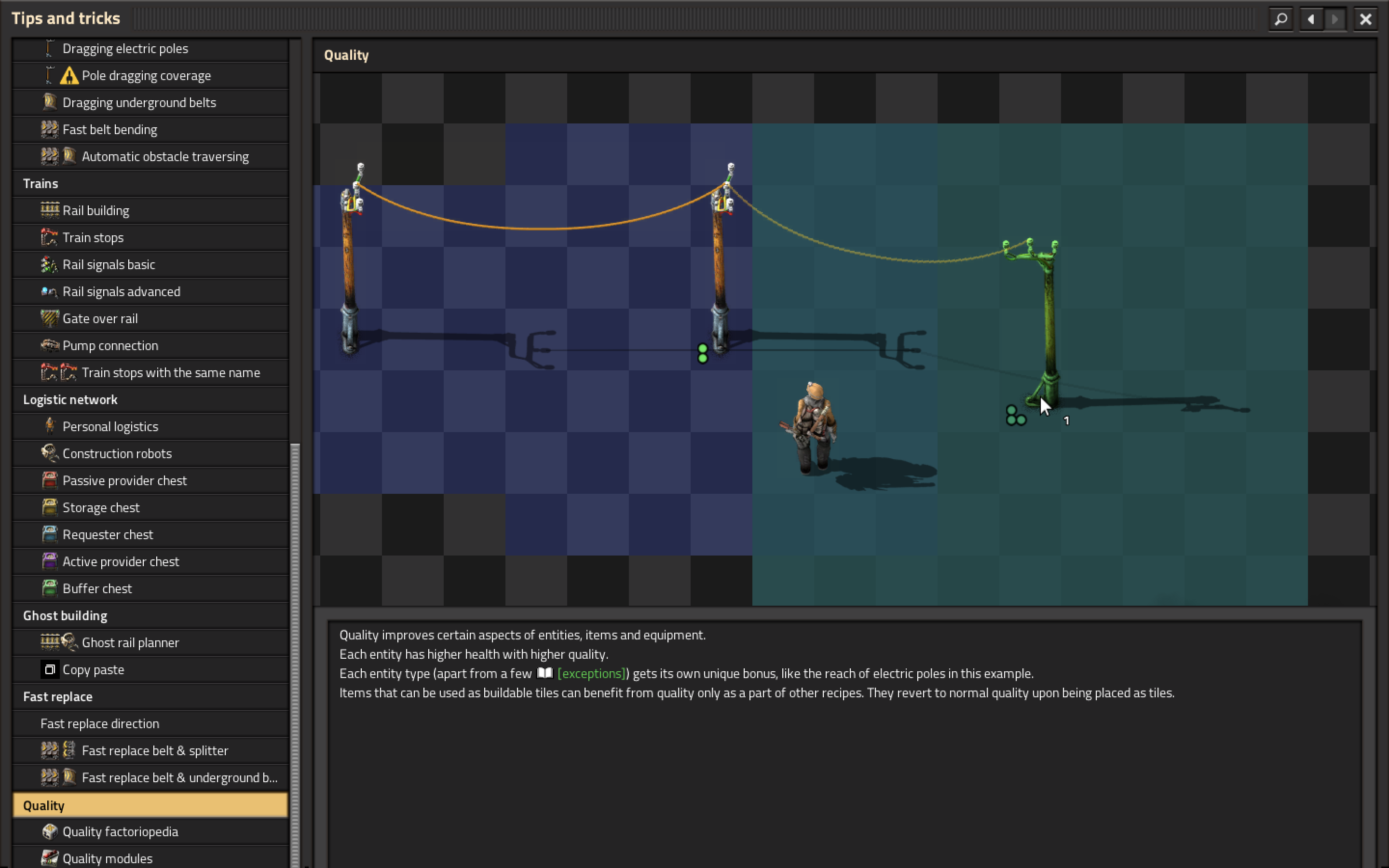Click the chain signal icon beside Rail signals advanced
The height and width of the screenshot is (868, 1389).
(x=50, y=291)
